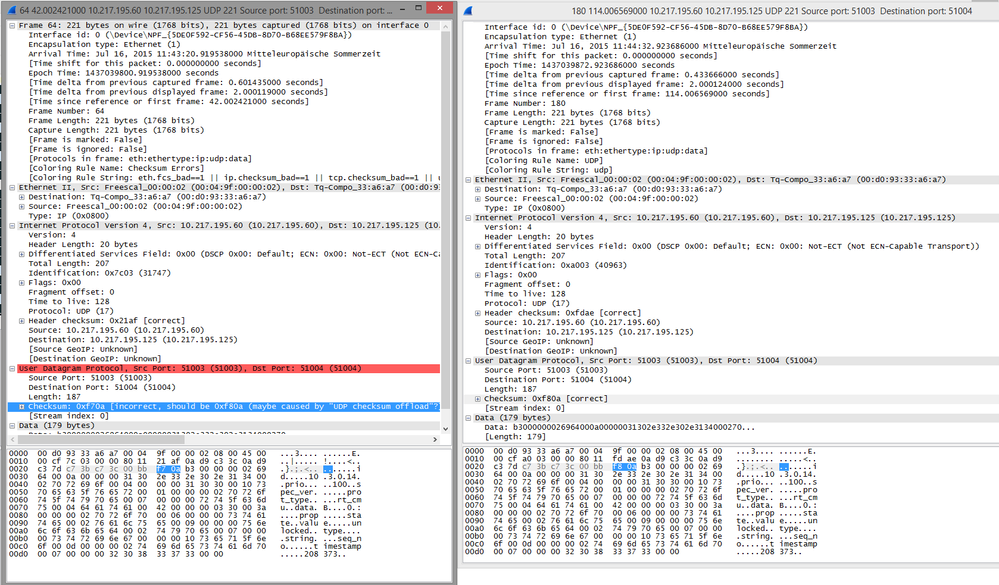This screenshot has height=585, width=999.
Task: Click the Wireshark icon in right window title bar
Action: click(x=466, y=8)
